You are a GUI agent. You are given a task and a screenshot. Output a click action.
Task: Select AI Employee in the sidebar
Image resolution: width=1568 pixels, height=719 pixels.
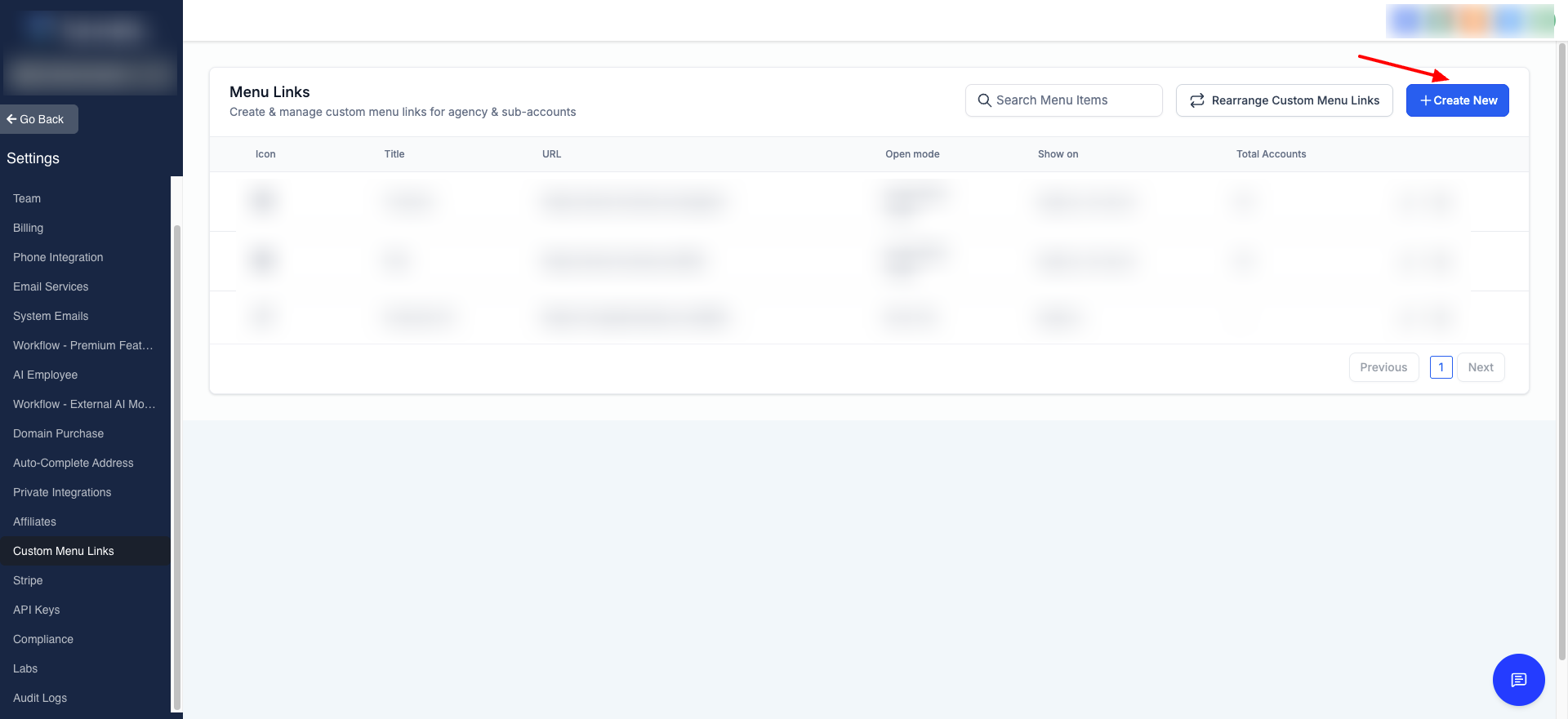pyautogui.click(x=46, y=375)
